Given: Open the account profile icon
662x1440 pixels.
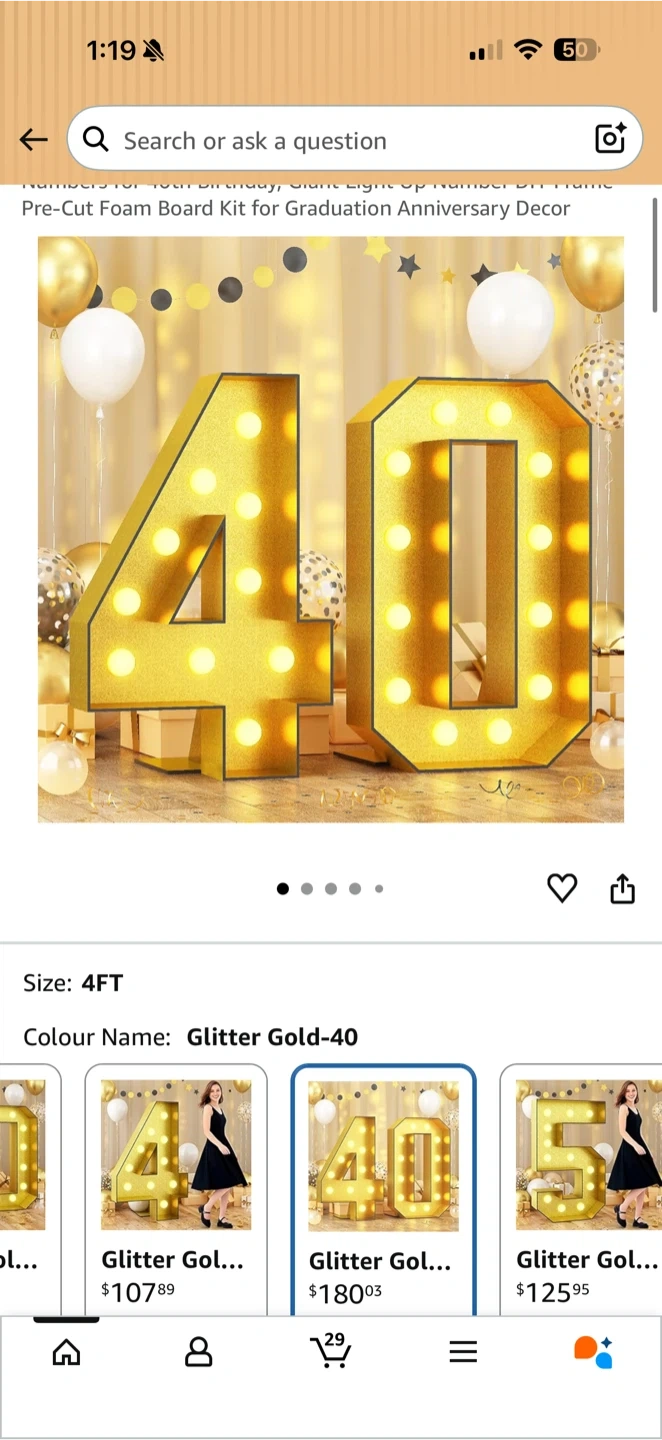Looking at the screenshot, I should click(199, 1353).
